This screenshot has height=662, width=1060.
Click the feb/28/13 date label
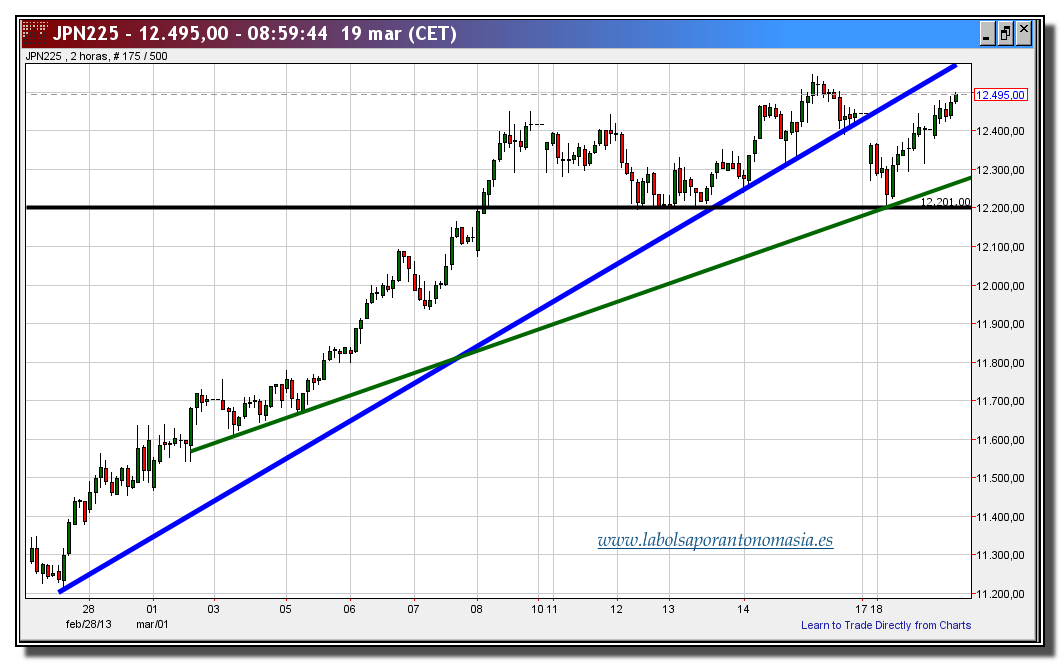[89, 624]
